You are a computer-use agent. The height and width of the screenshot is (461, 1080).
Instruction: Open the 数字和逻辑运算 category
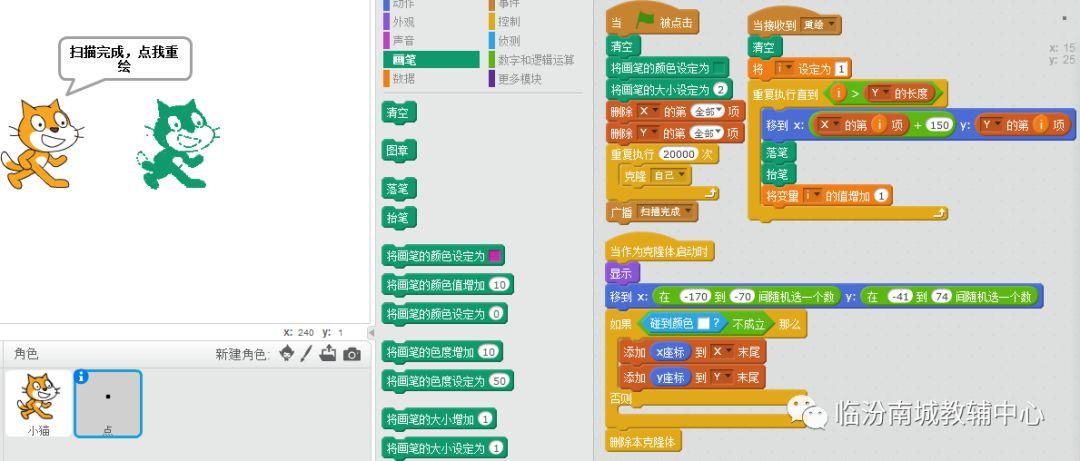tap(531, 60)
